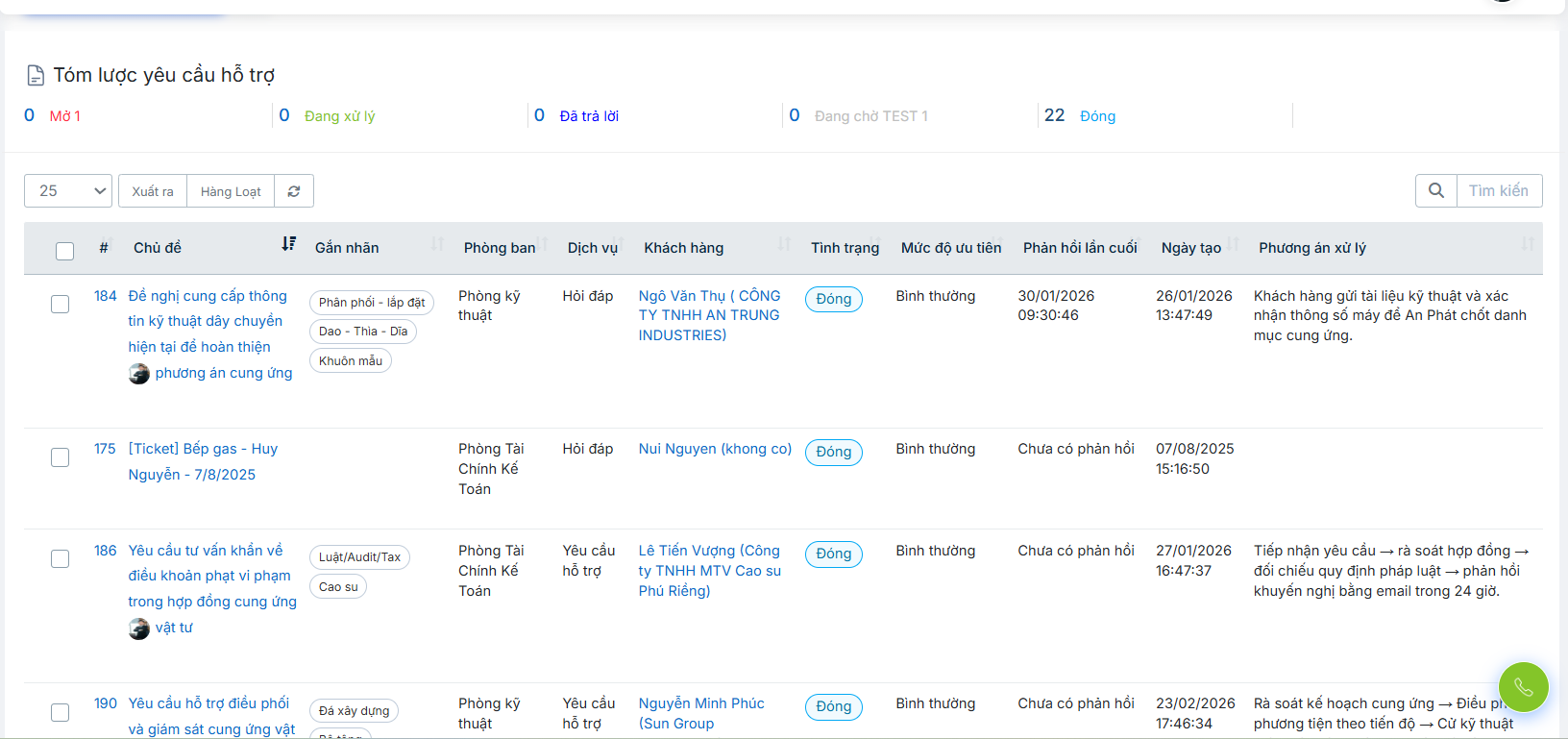Filter by Đóng status with 22 tickets

coord(1096,116)
